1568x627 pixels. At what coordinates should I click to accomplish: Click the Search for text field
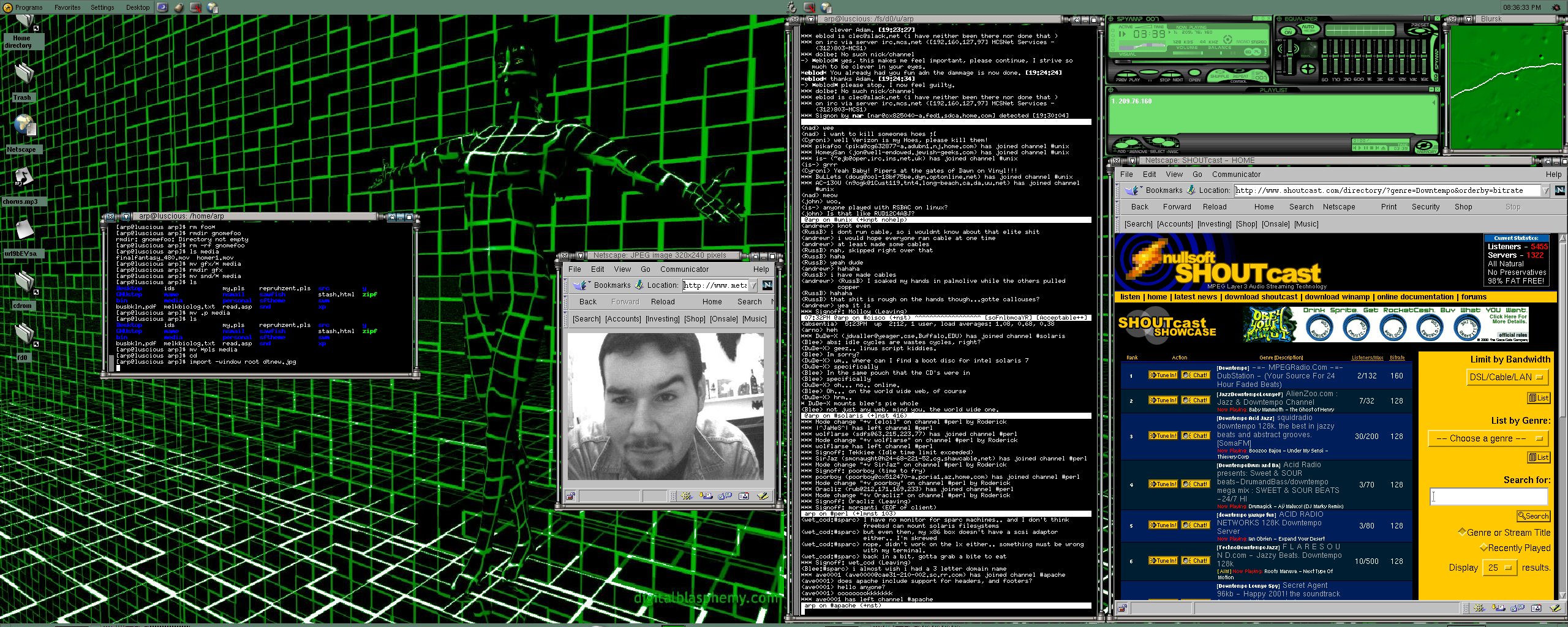click(1488, 497)
